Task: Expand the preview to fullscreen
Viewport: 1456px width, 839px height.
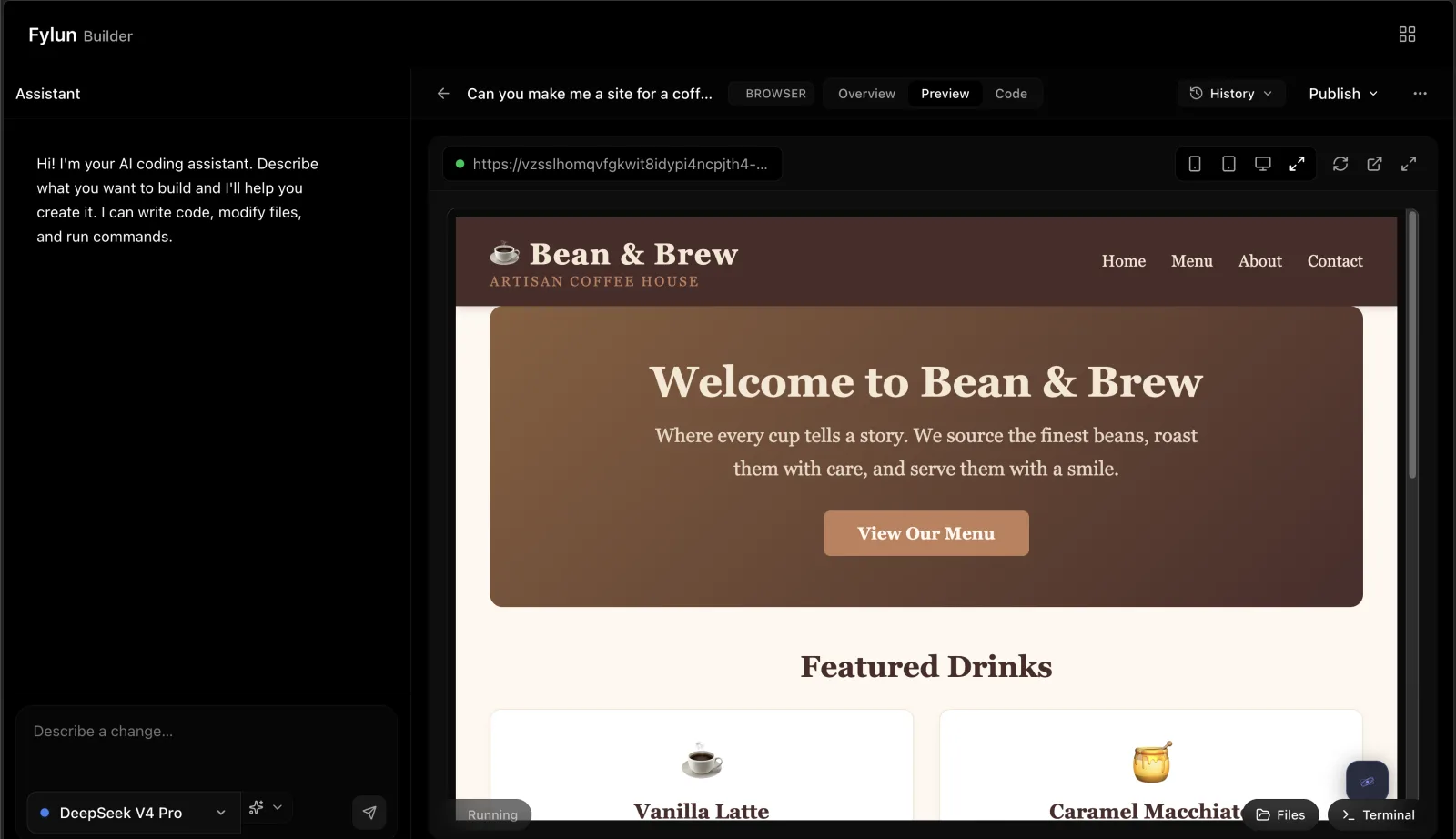Action: tap(1409, 164)
